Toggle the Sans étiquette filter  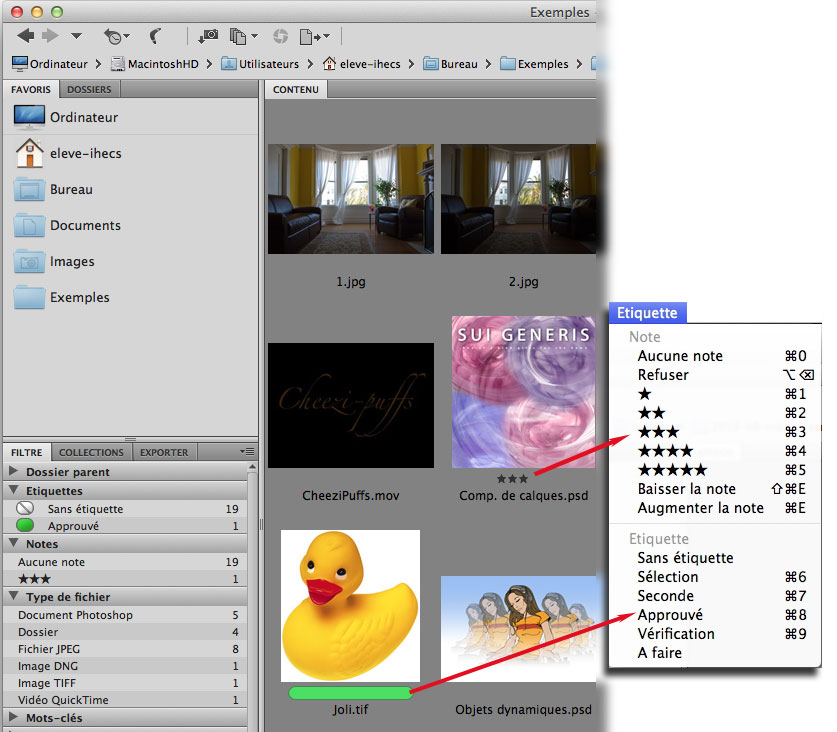[125, 509]
